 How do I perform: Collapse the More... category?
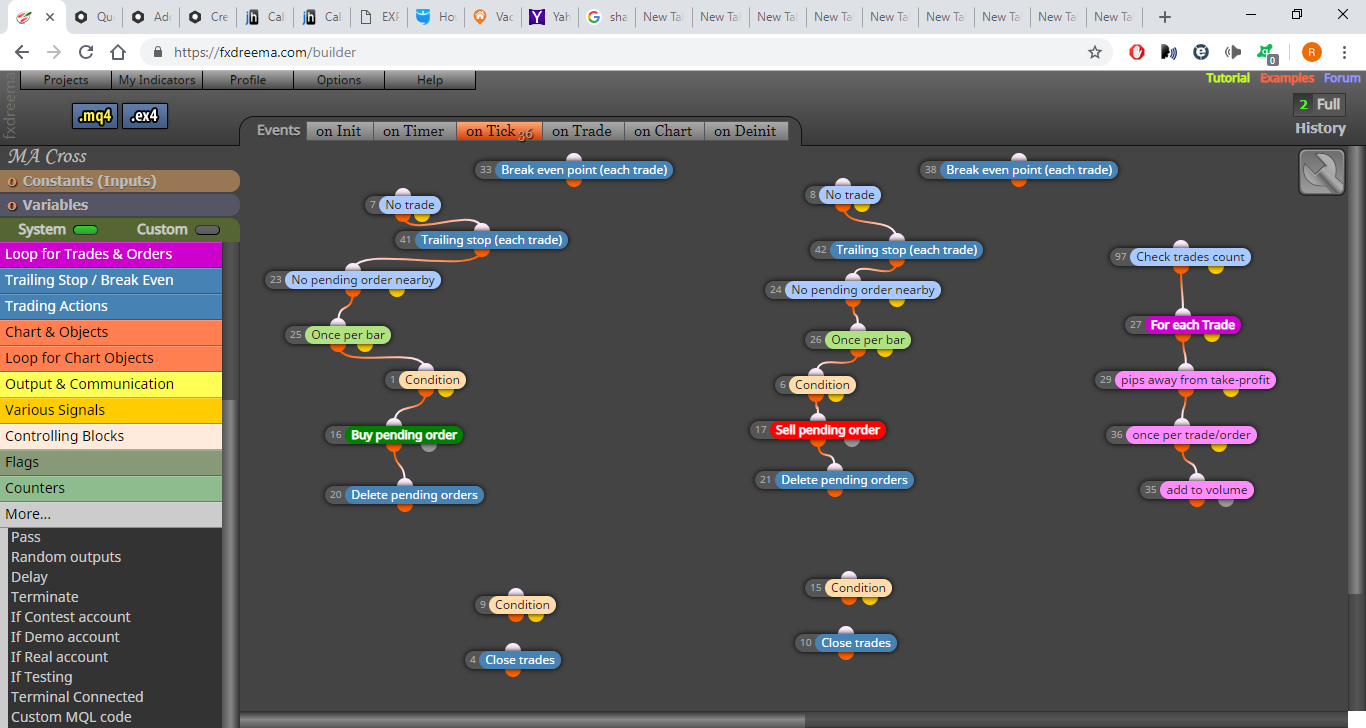[111, 514]
